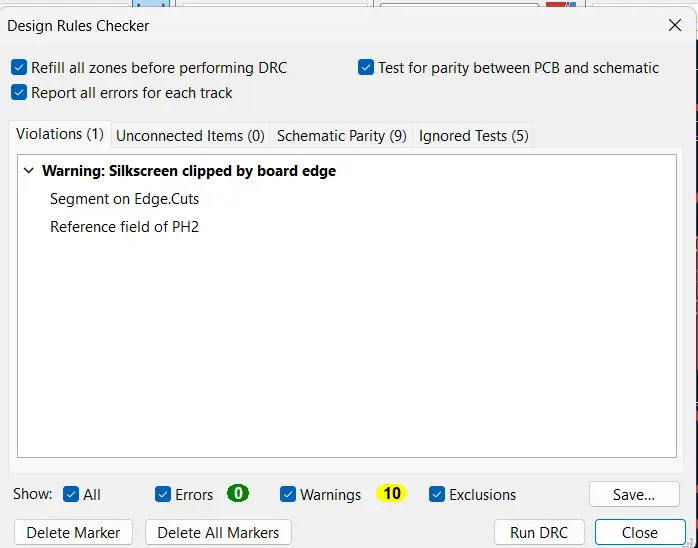Toggle the Show All checkbox
The width and height of the screenshot is (698, 548).
71,494
